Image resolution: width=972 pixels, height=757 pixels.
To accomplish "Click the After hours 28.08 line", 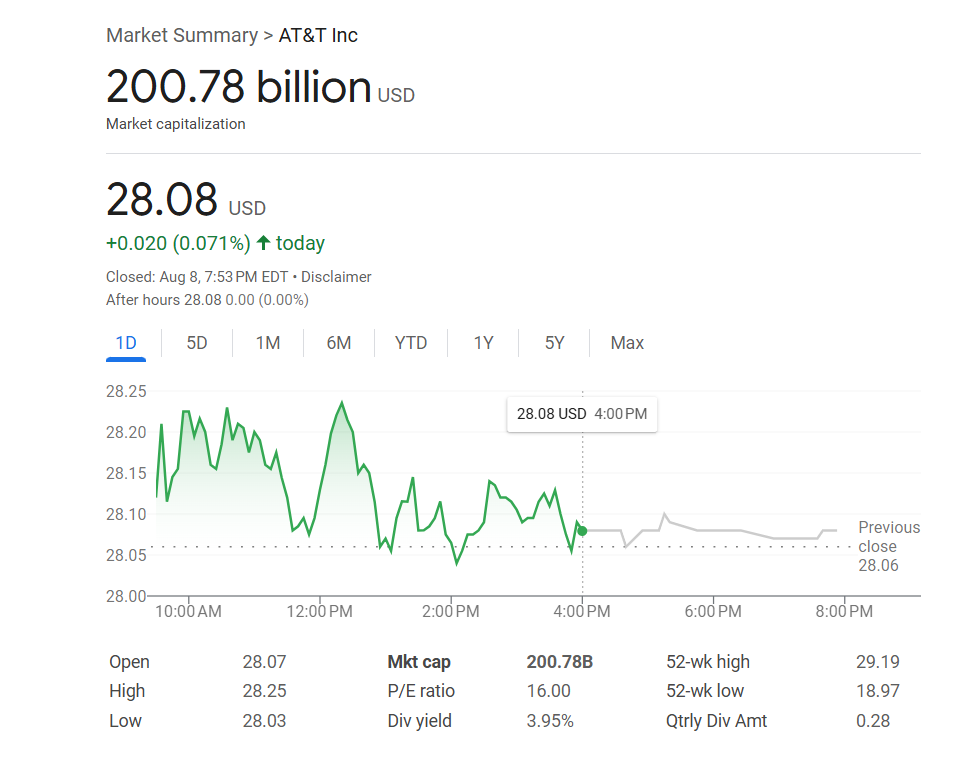I will (207, 300).
